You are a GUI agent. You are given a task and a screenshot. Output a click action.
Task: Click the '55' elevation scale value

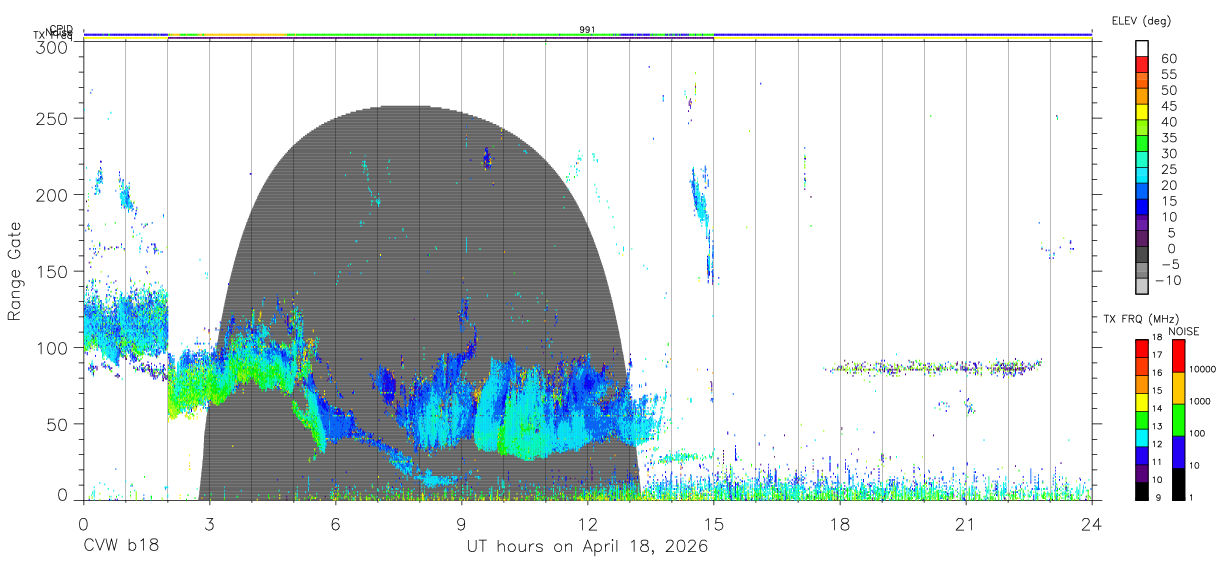(x=1168, y=74)
